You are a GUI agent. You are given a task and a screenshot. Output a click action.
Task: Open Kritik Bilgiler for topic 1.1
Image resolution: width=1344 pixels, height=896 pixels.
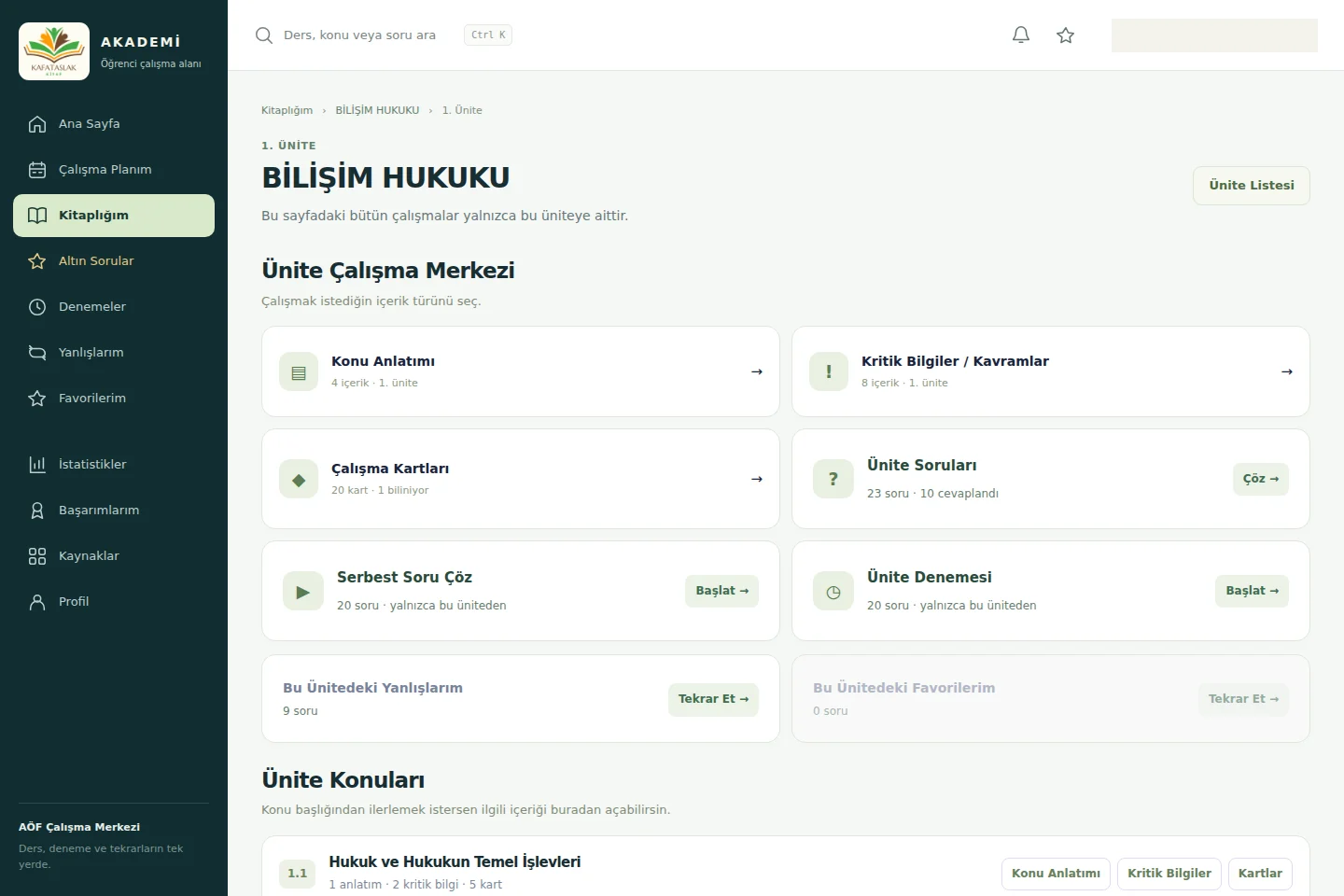click(x=1169, y=874)
